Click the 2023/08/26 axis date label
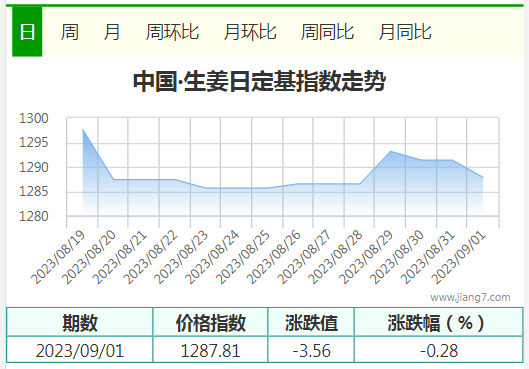The width and height of the screenshot is (529, 369). pyautogui.click(x=274, y=258)
